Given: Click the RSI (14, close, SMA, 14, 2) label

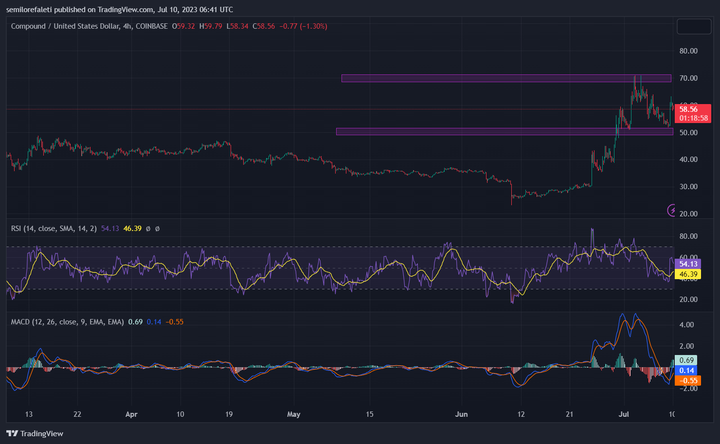Looking at the screenshot, I should pyautogui.click(x=54, y=228).
